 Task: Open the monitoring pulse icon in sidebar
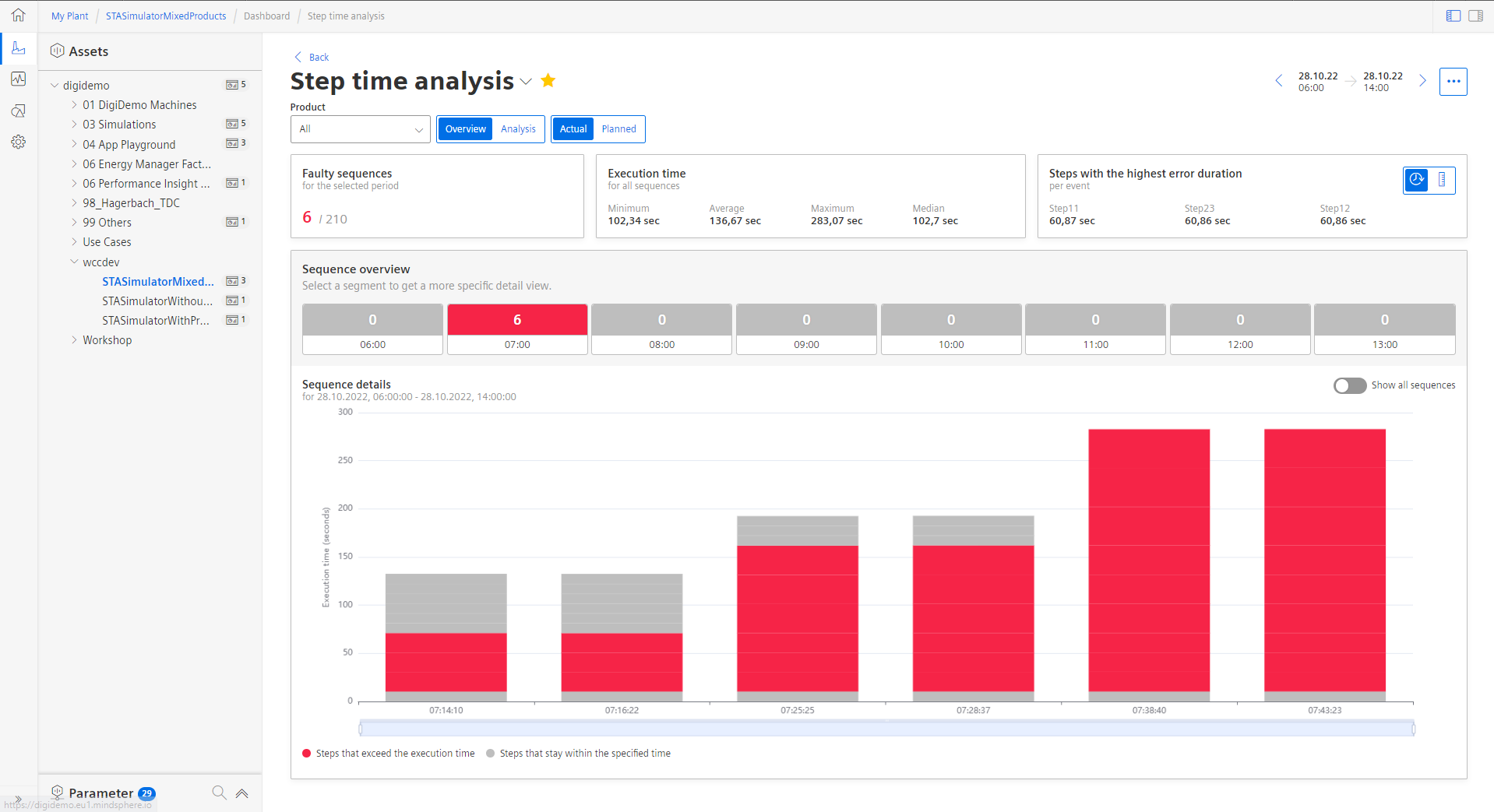[x=17, y=79]
